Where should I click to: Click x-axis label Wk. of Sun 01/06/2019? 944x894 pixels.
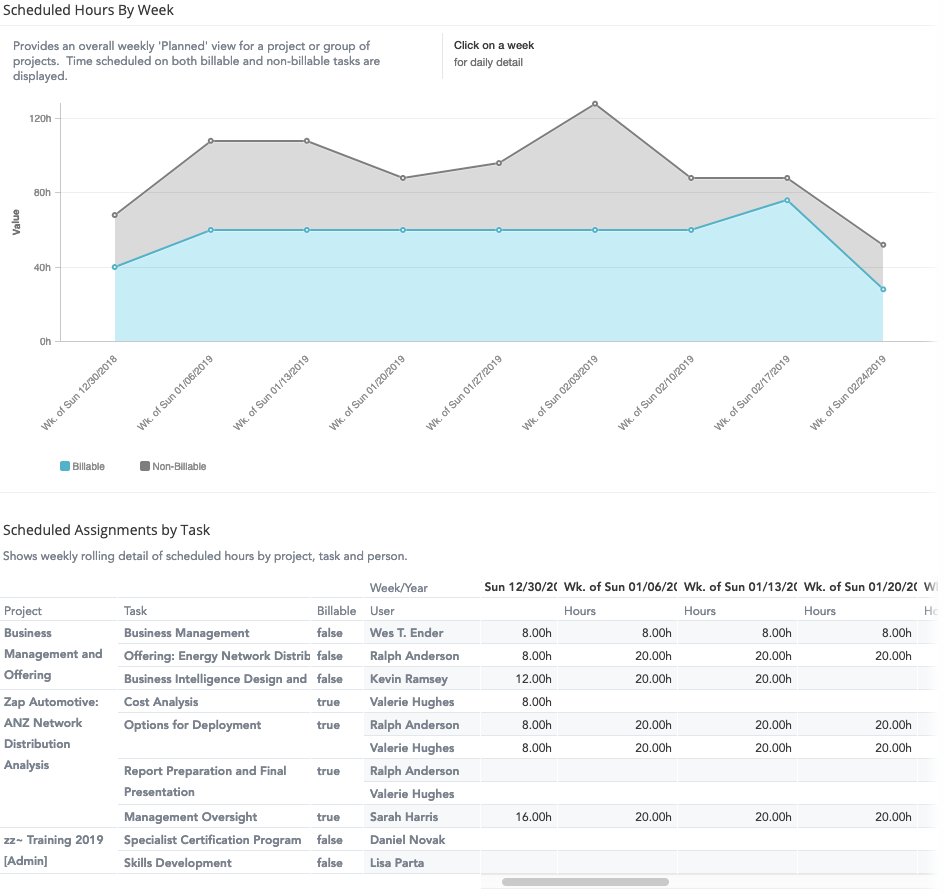point(176,393)
